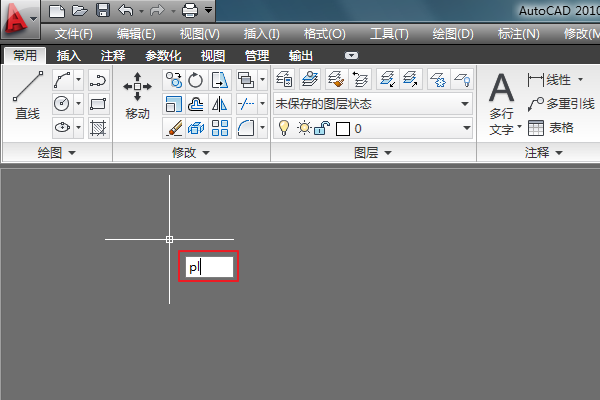
Task: Switch to the 注释 ribbon tab
Action: point(113,56)
